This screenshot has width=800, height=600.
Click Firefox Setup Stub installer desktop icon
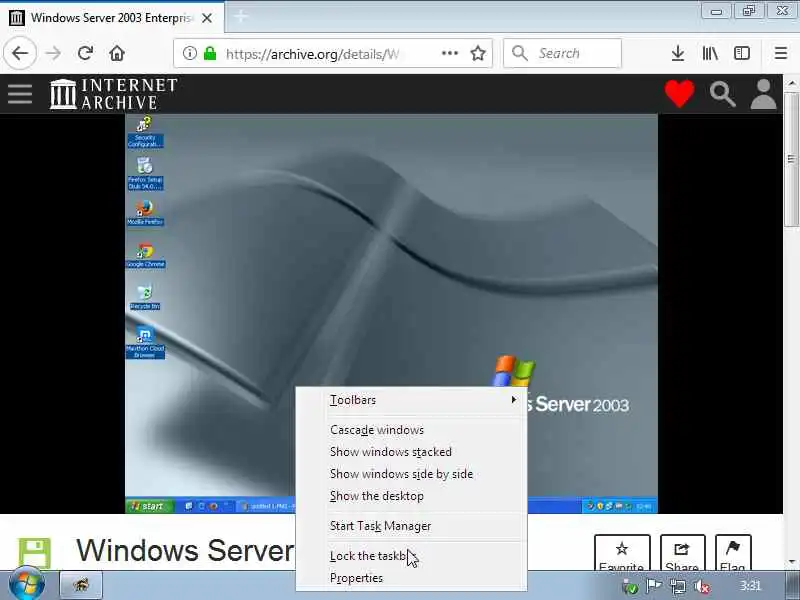[145, 173]
